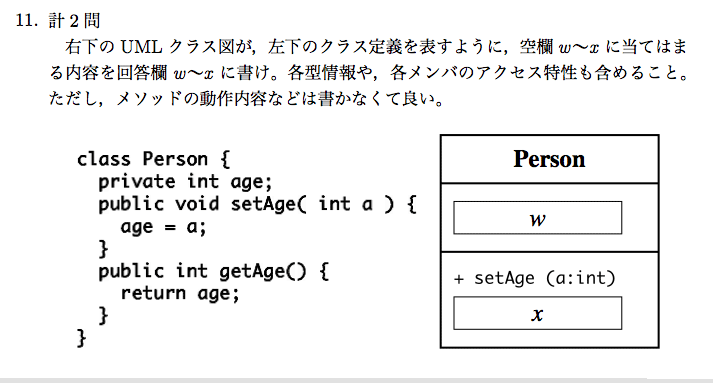The width and height of the screenshot is (713, 383).
Task: Click the question number 11 label
Action: pyautogui.click(x=27, y=20)
